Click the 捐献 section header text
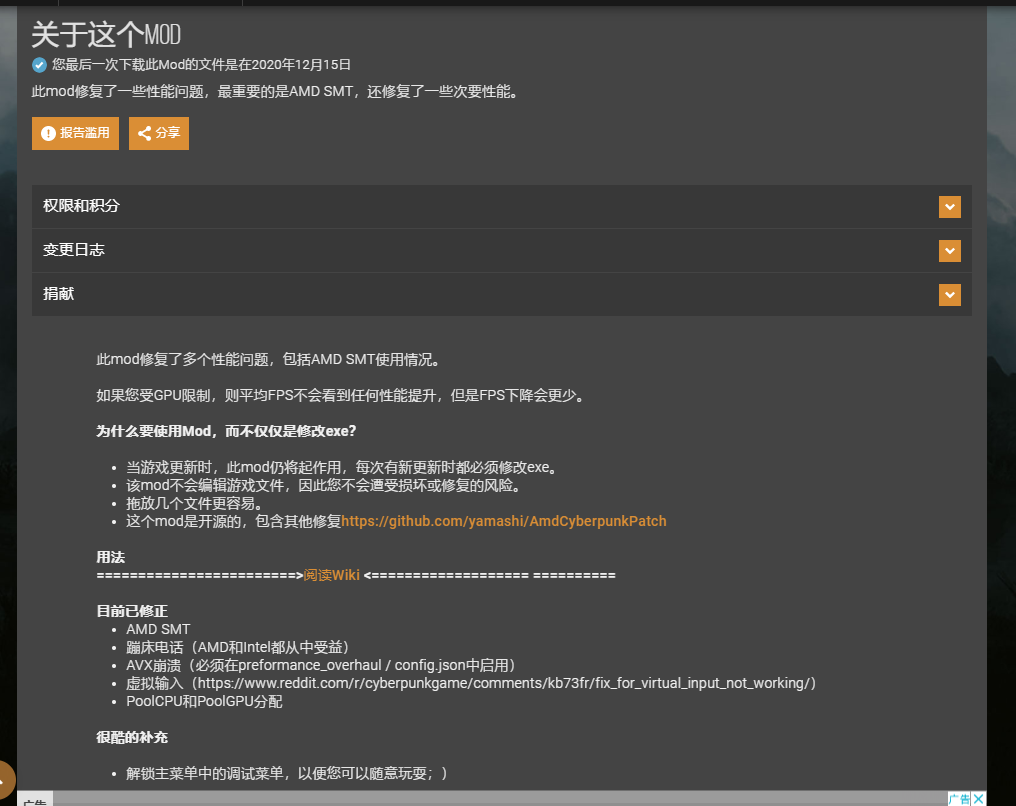 (58, 295)
